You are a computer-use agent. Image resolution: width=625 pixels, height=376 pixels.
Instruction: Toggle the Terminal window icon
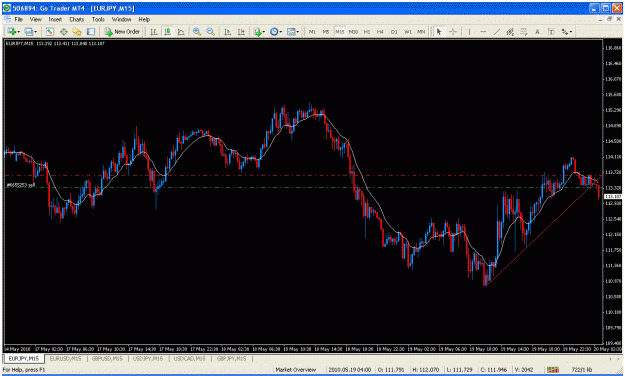91,32
